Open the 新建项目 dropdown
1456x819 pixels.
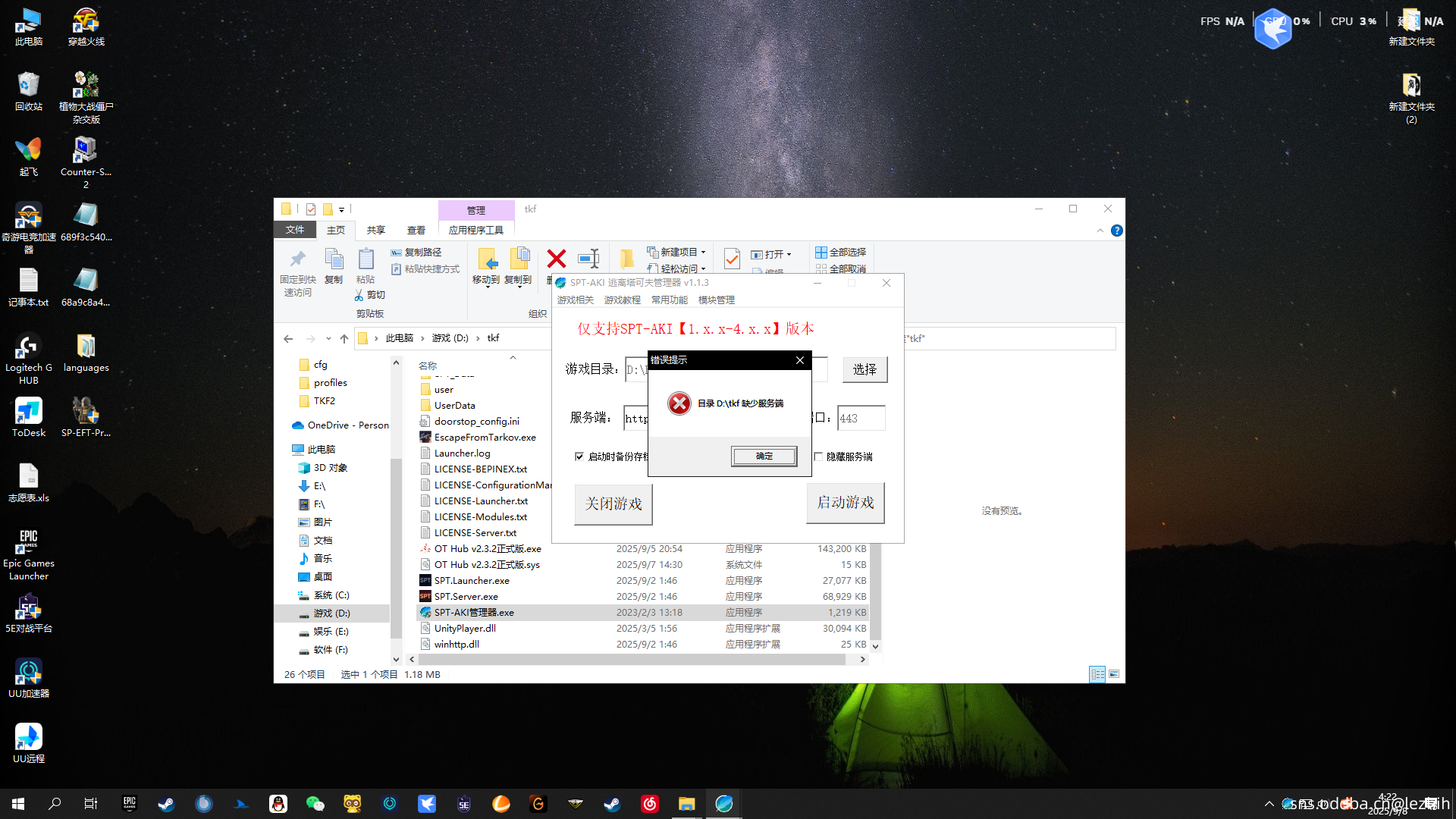click(676, 253)
